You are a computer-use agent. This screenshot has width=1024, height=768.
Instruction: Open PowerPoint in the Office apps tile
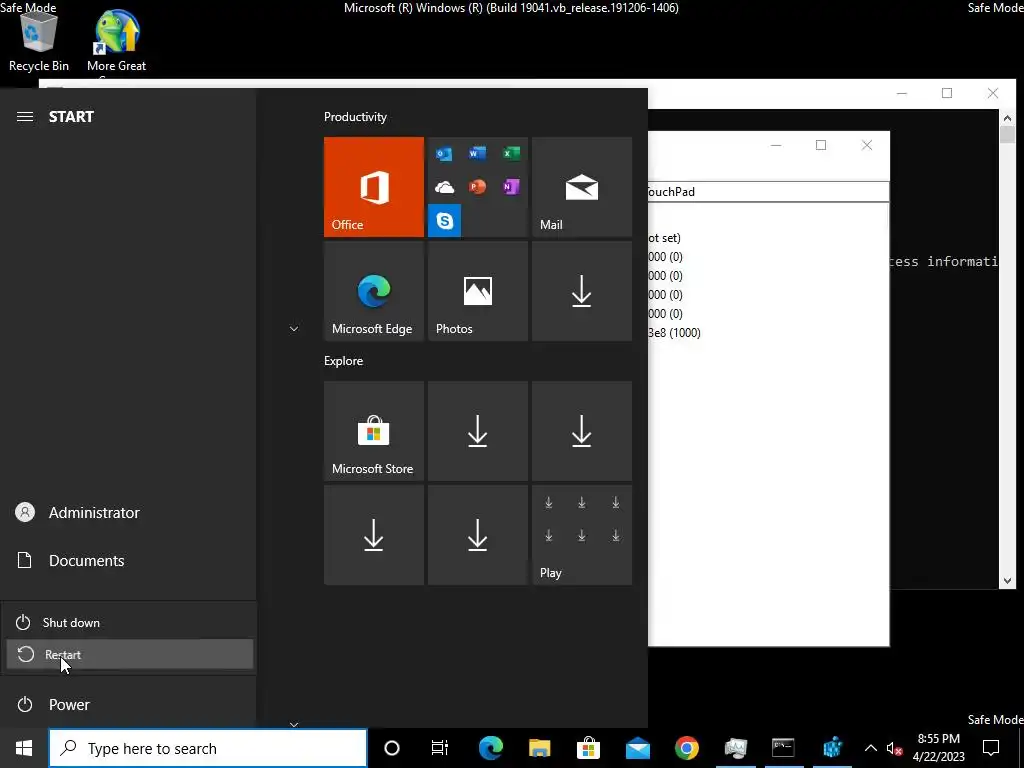click(477, 187)
